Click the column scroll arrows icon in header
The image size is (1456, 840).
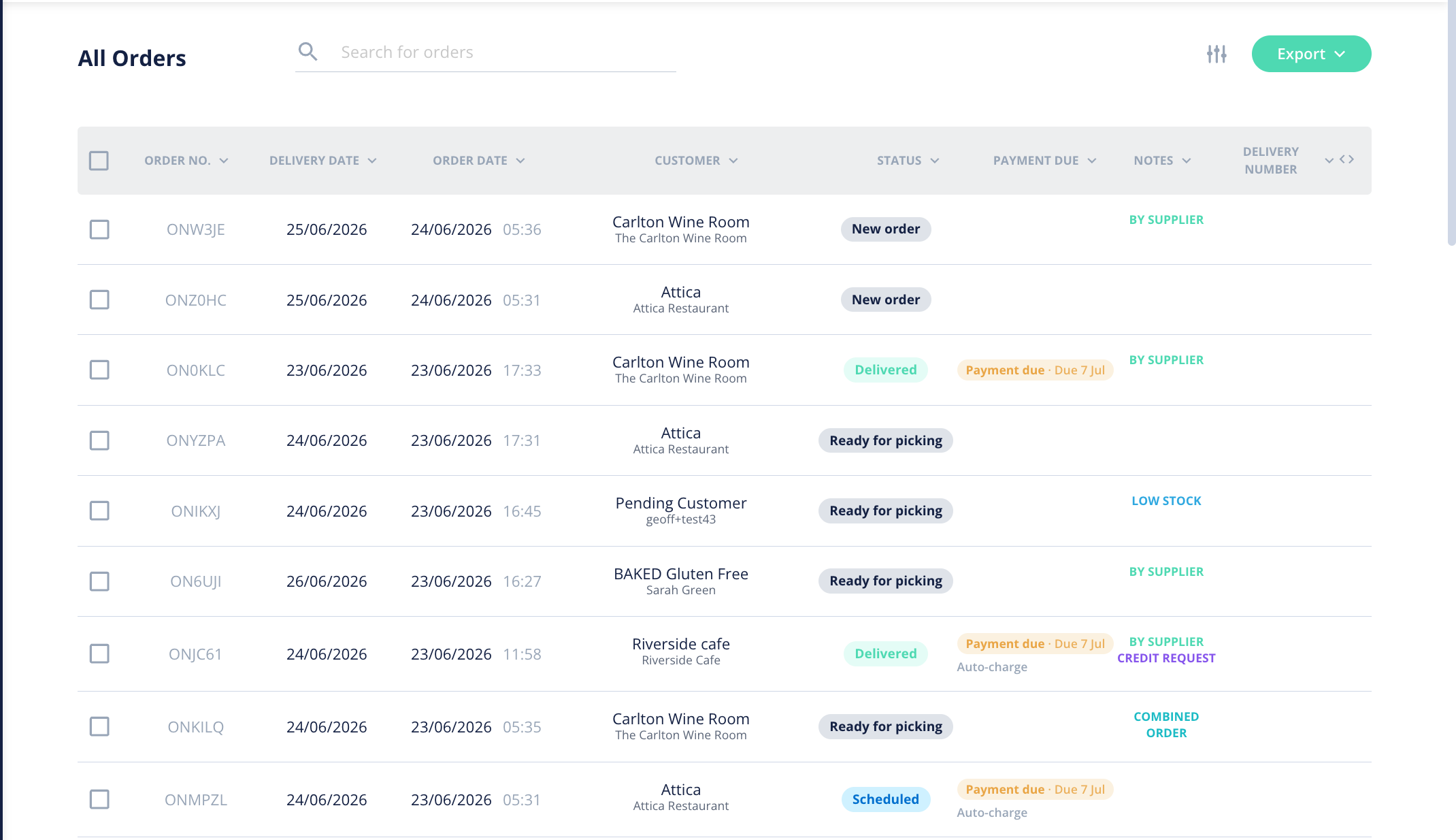click(1346, 159)
